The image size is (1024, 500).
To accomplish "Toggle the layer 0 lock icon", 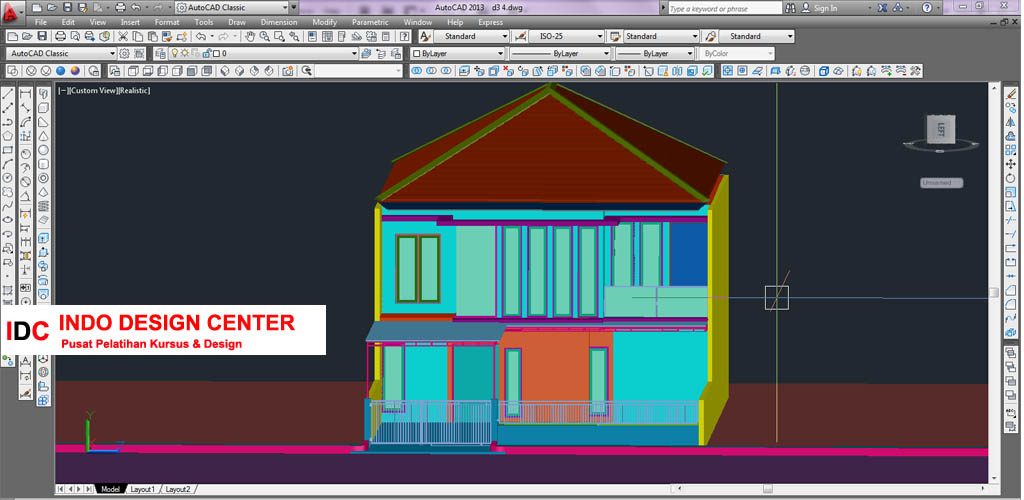I will 206,54.
